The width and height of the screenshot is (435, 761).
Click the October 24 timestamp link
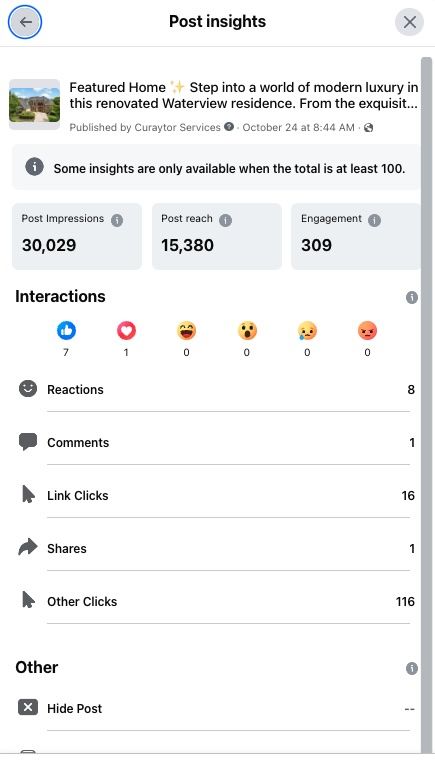tap(298, 128)
